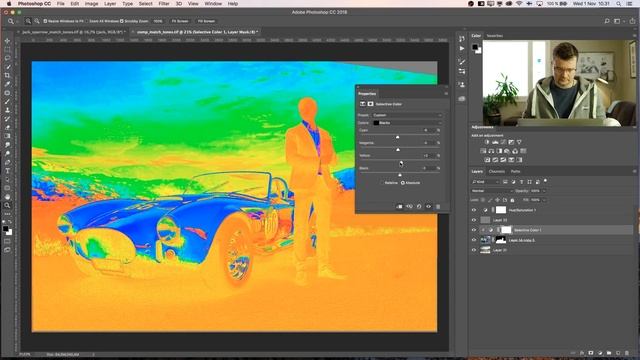
Task: Click the Selective Color 1 layer mask thumbnail
Action: coord(506,230)
